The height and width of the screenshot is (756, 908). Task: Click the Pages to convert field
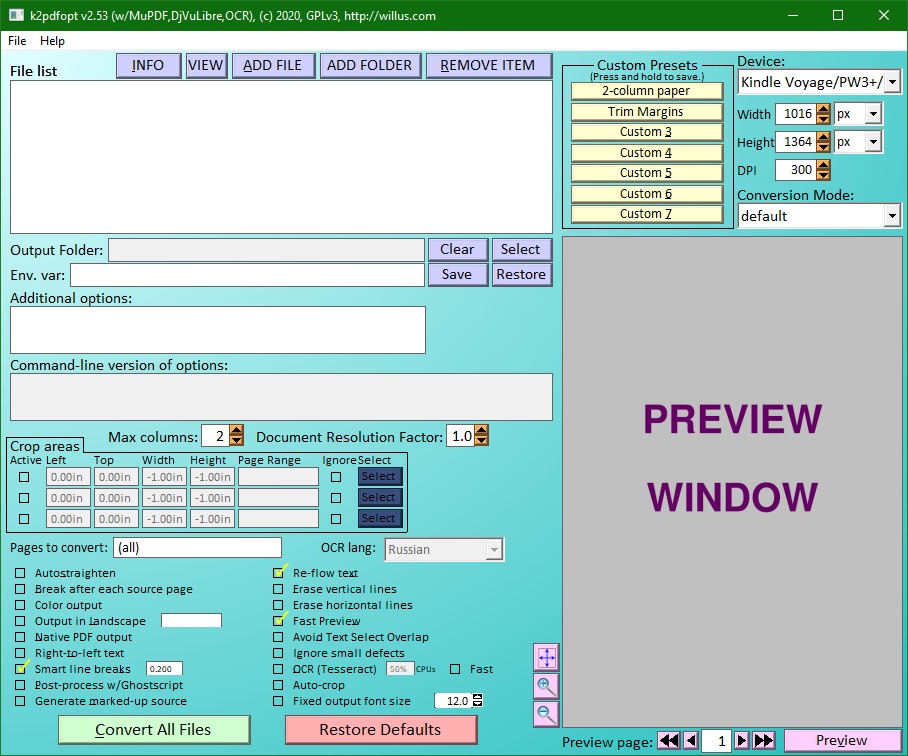(x=197, y=548)
